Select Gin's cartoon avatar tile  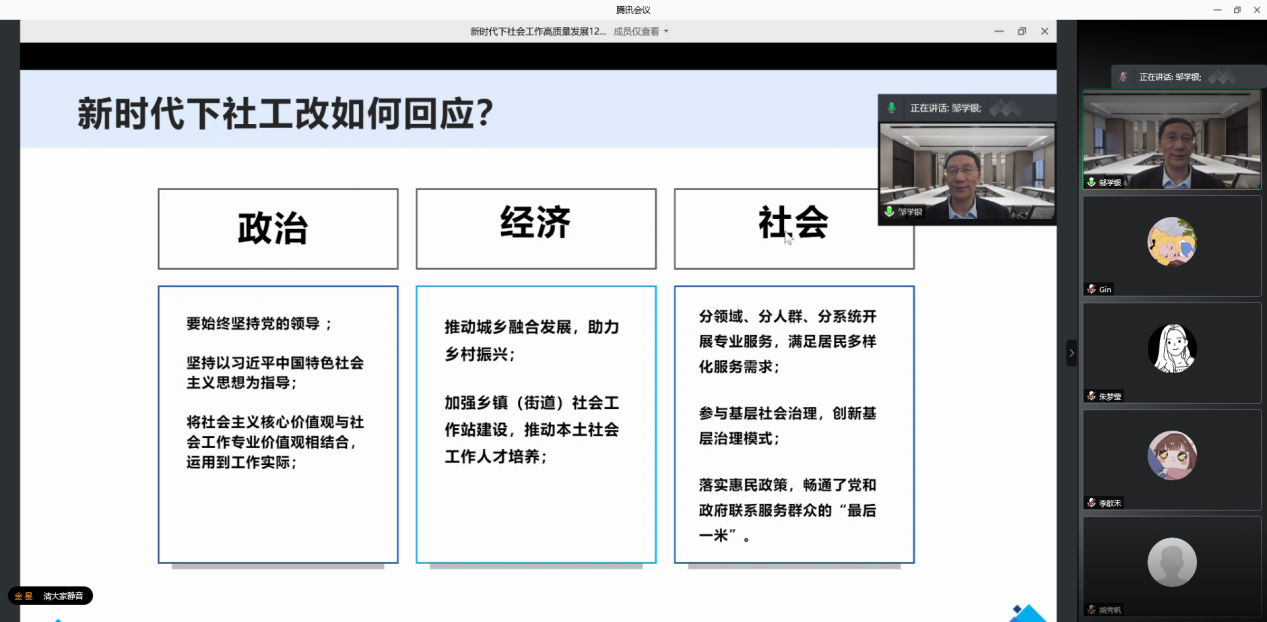point(1171,241)
